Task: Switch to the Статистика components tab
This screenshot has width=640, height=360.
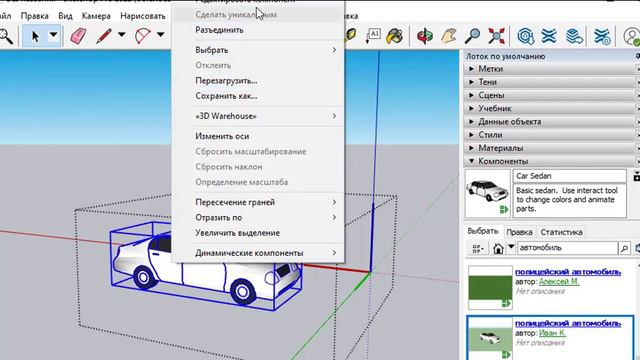Action: [561, 232]
